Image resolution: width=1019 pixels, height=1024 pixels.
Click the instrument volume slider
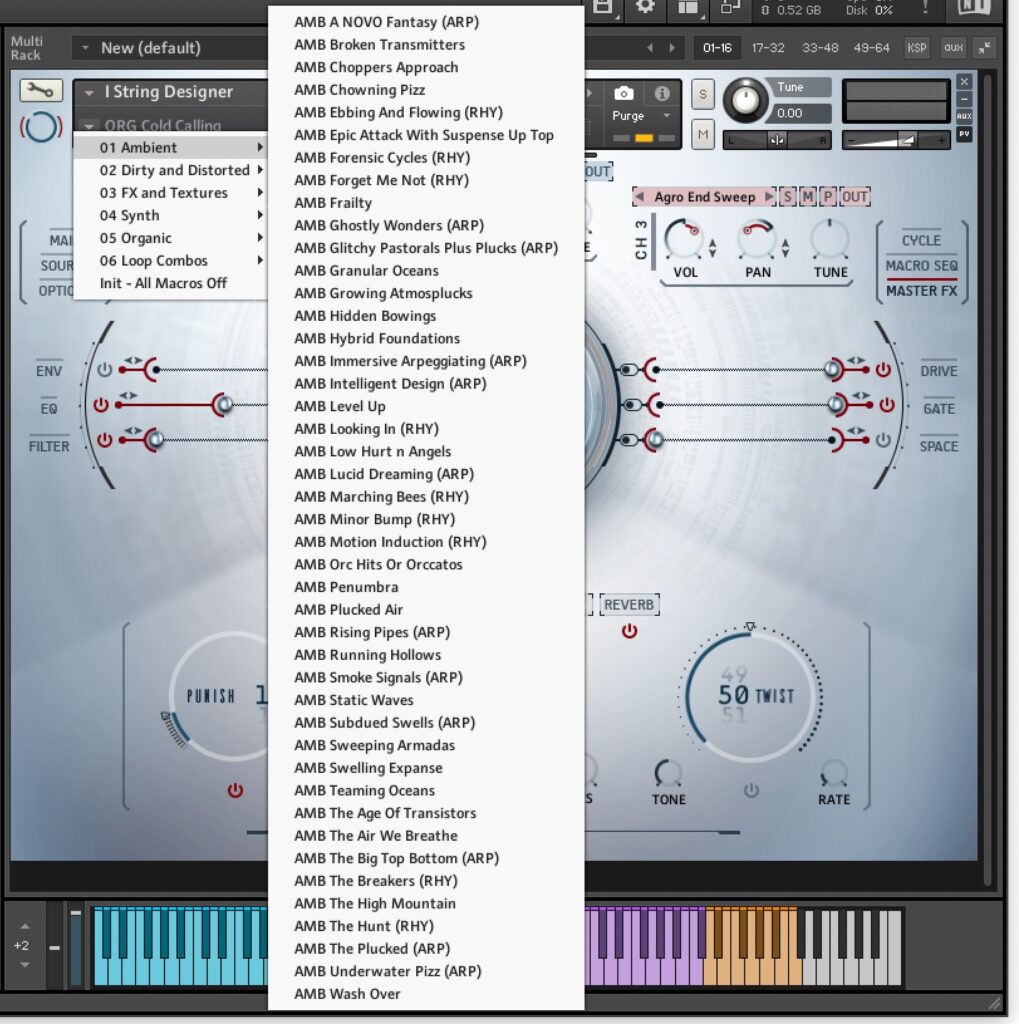pyautogui.click(x=896, y=141)
